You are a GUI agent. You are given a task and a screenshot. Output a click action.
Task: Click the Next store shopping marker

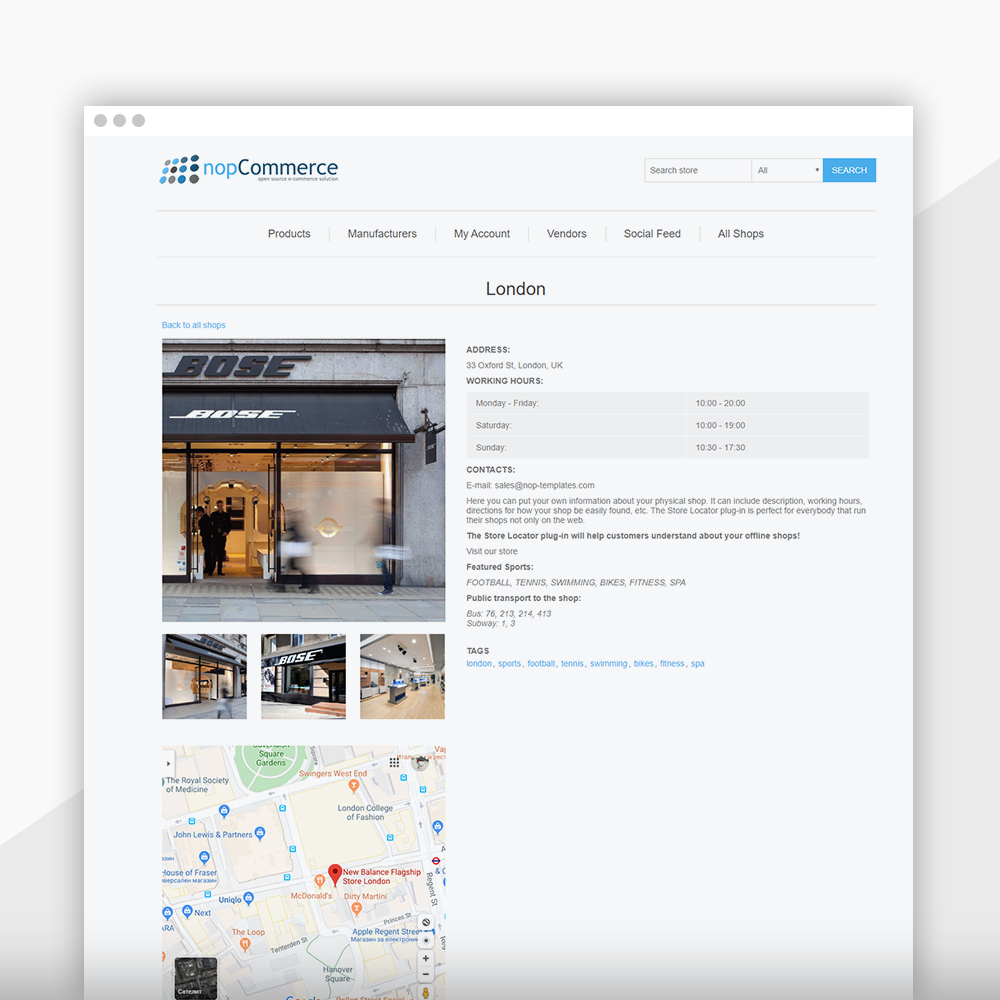pyautogui.click(x=188, y=911)
